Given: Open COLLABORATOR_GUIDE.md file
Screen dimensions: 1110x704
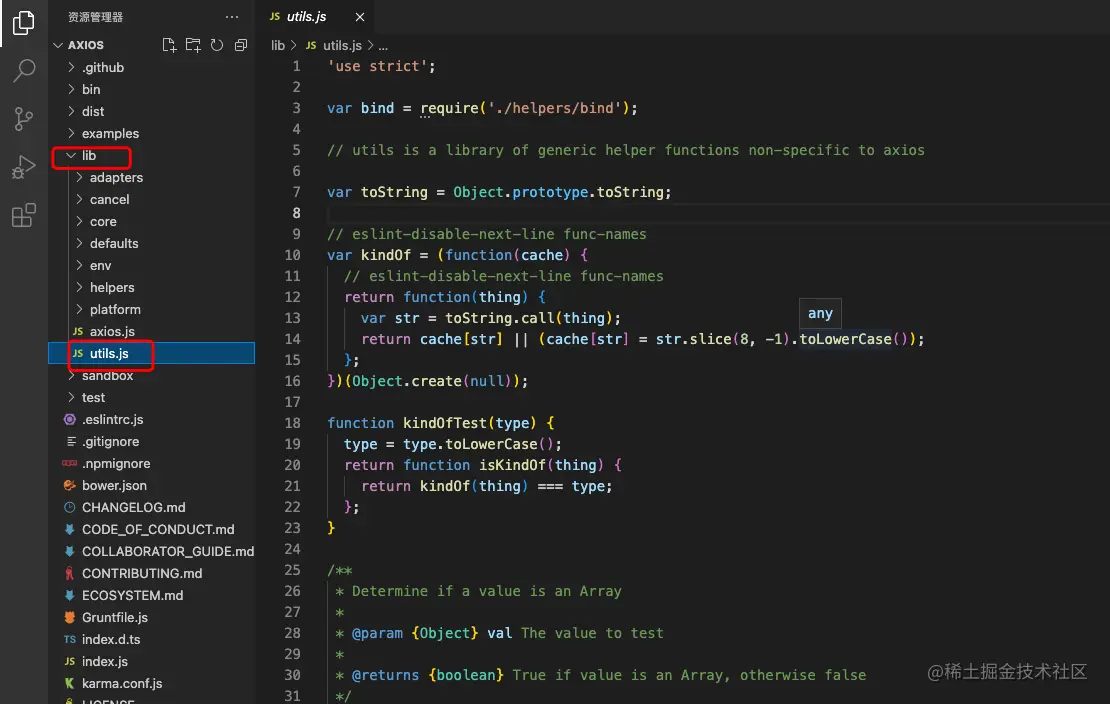Looking at the screenshot, I should 151,551.
